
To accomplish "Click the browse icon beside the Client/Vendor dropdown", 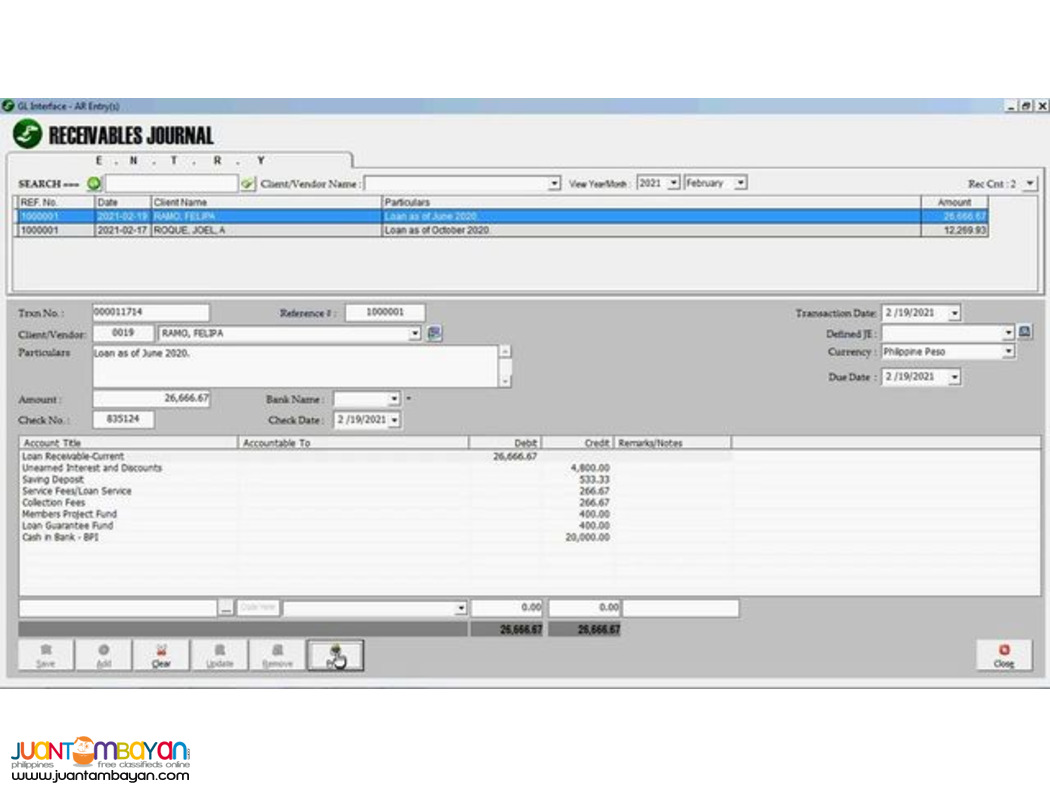I will 434,333.
